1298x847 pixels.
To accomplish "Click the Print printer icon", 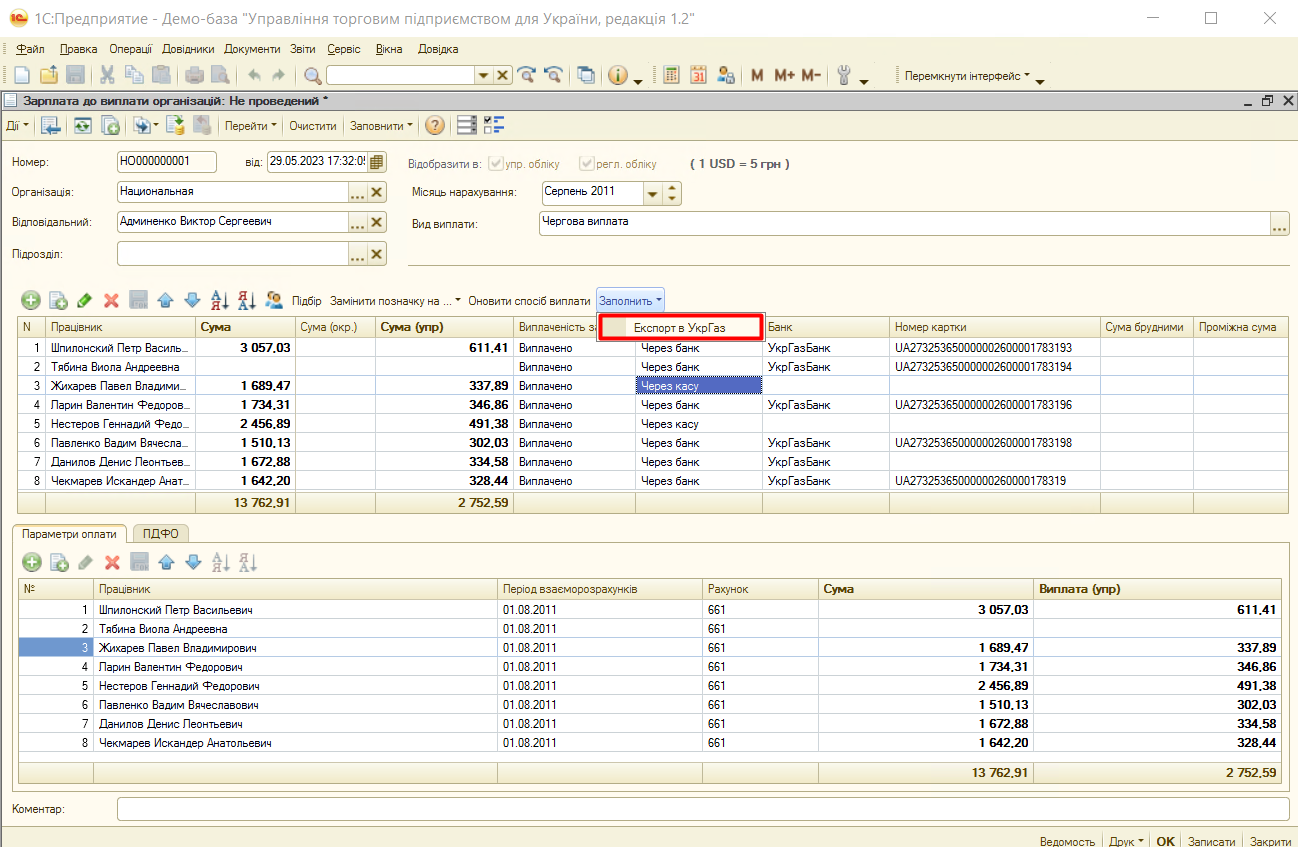I will 195,75.
